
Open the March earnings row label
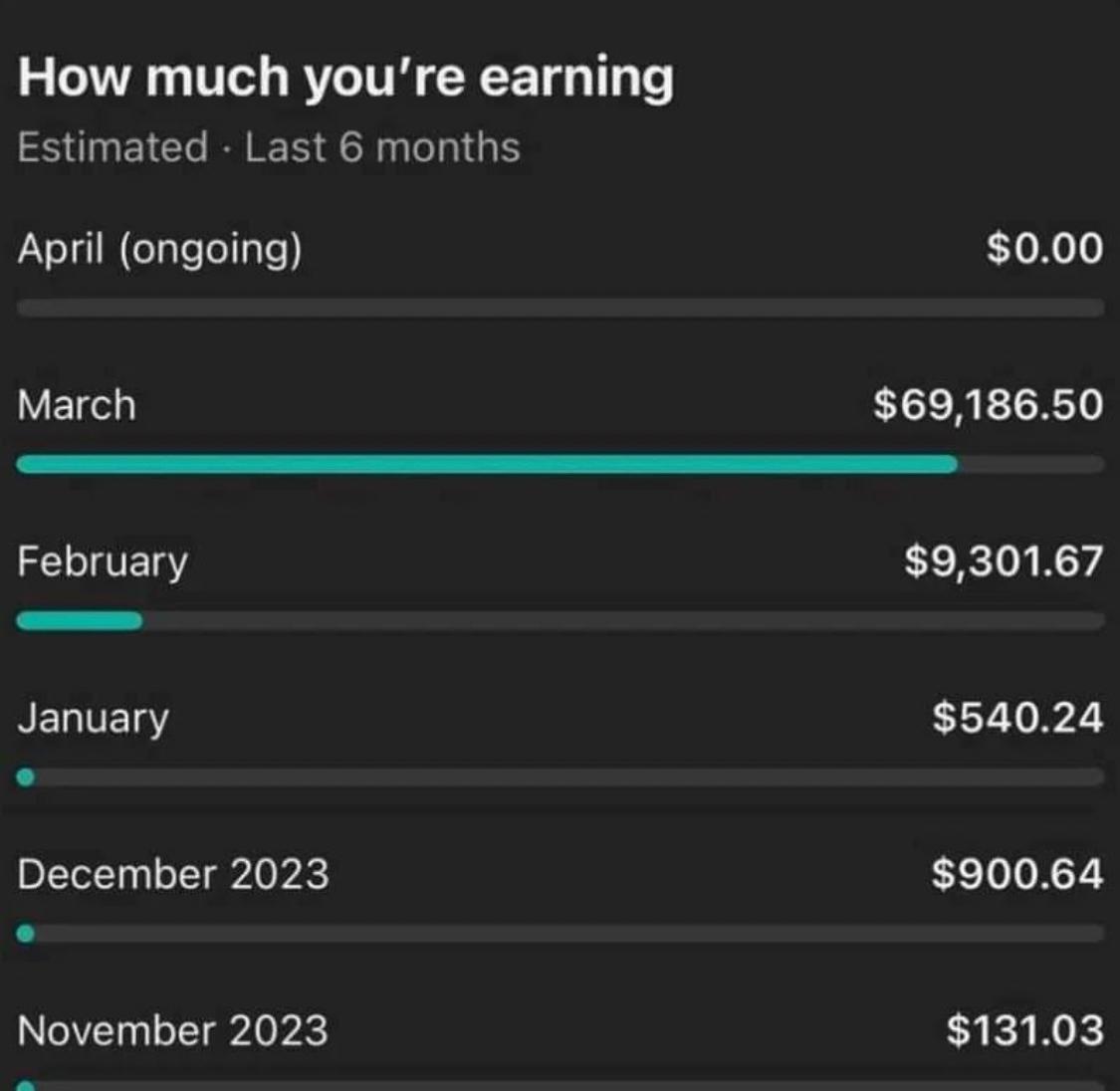pyautogui.click(x=77, y=405)
